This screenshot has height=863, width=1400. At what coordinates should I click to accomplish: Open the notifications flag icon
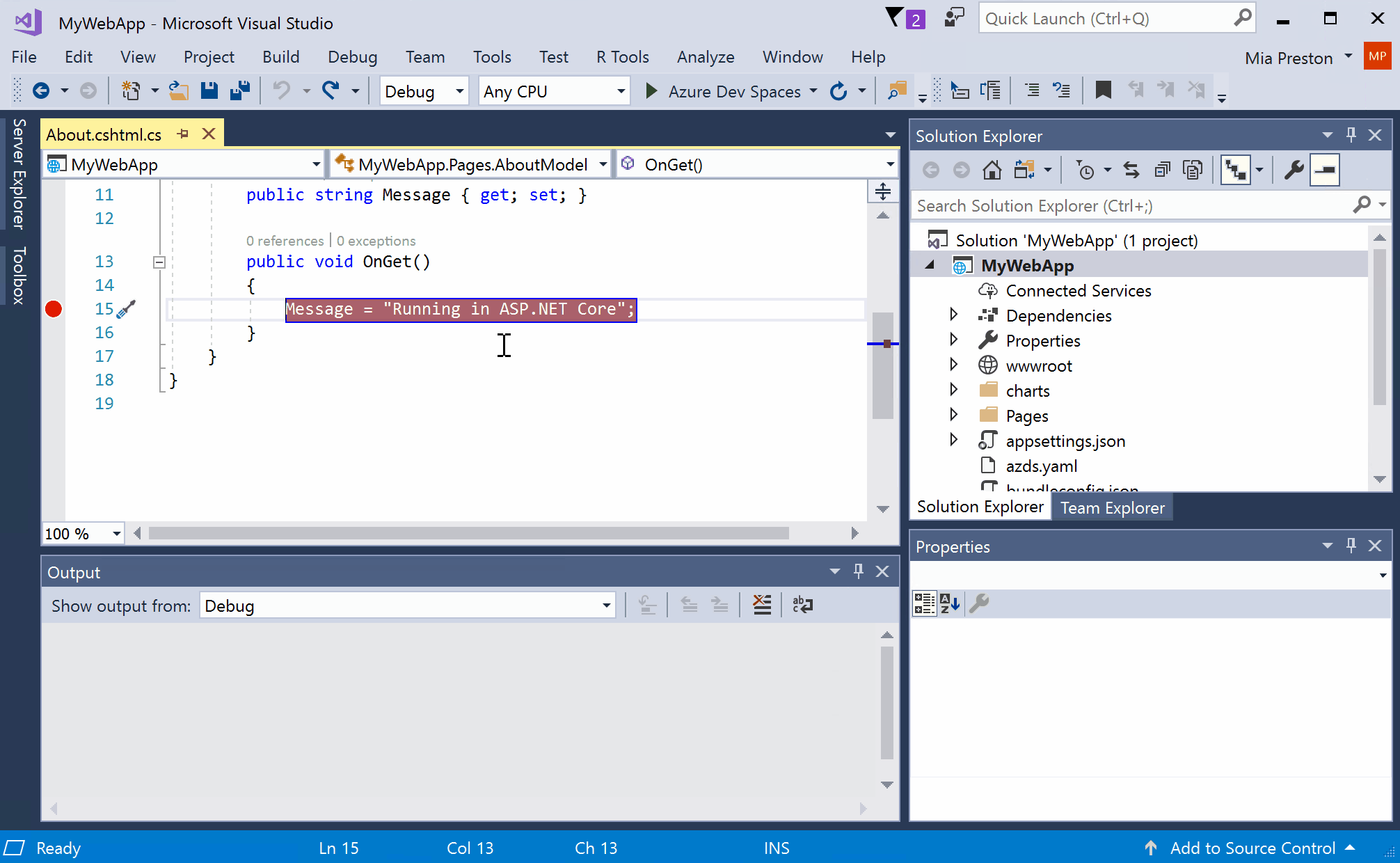pos(895,17)
